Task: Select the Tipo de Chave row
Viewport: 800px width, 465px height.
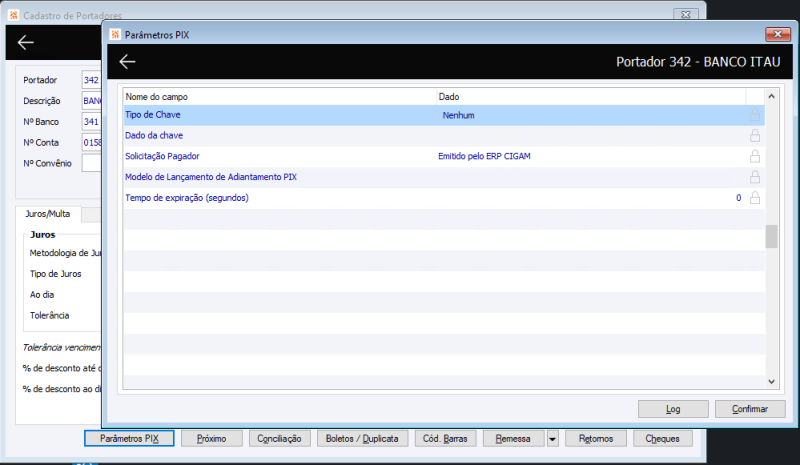Action: [x=443, y=115]
